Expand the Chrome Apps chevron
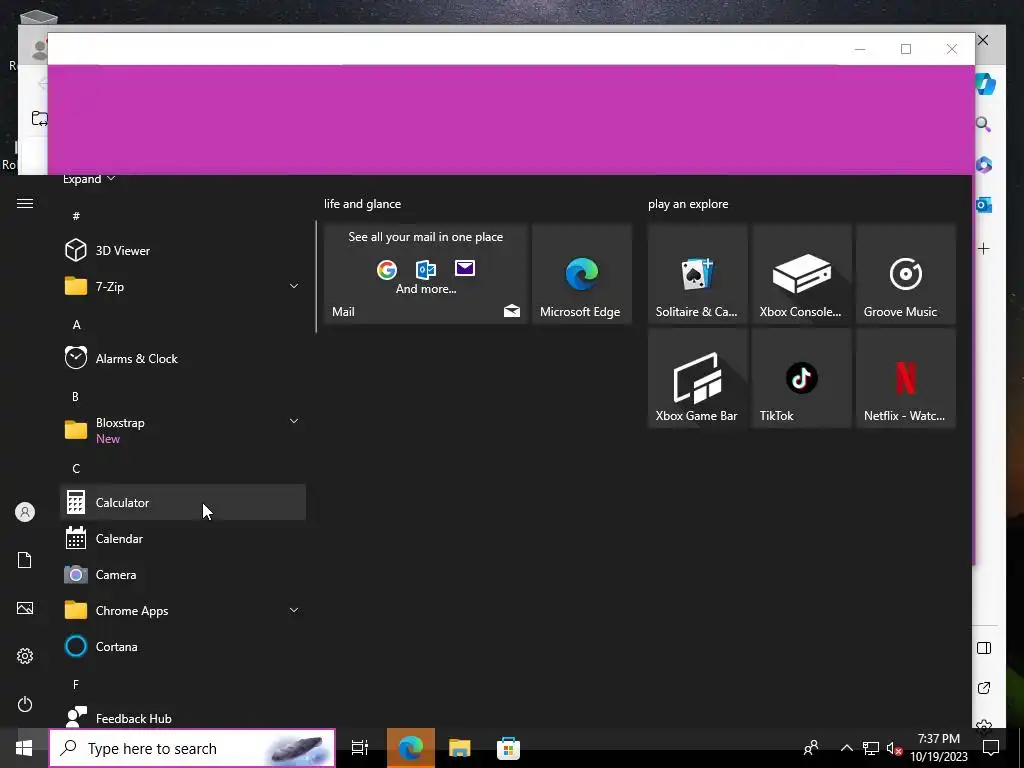Image resolution: width=1024 pixels, height=768 pixels. [294, 610]
